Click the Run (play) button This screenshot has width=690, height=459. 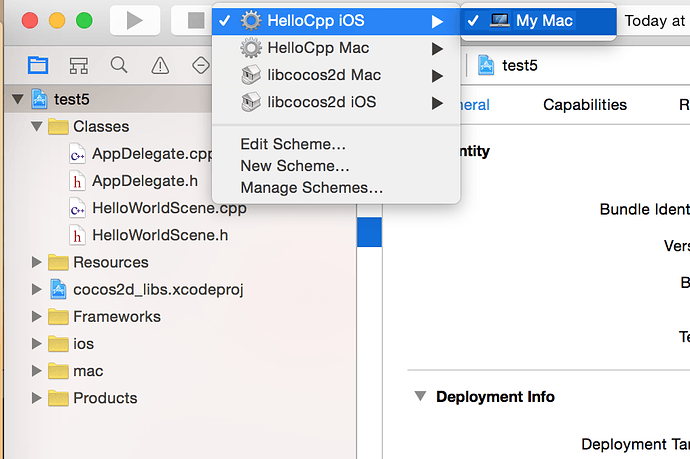(135, 20)
